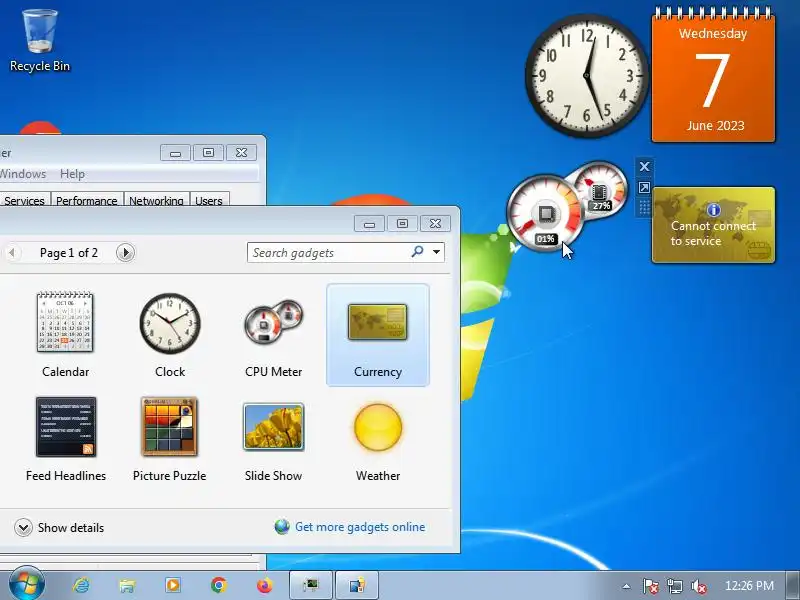Close the gadget gallery window

pyautogui.click(x=435, y=223)
